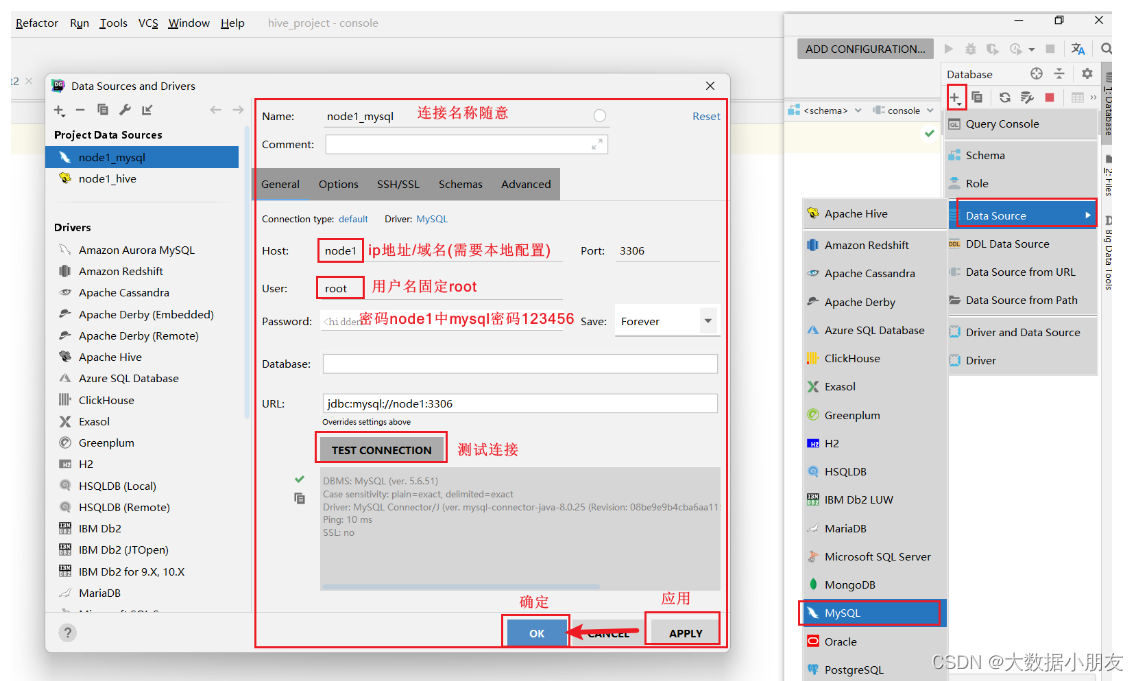Choose MySQL in the data source popup list
1139x681 pixels.
[x=872, y=613]
